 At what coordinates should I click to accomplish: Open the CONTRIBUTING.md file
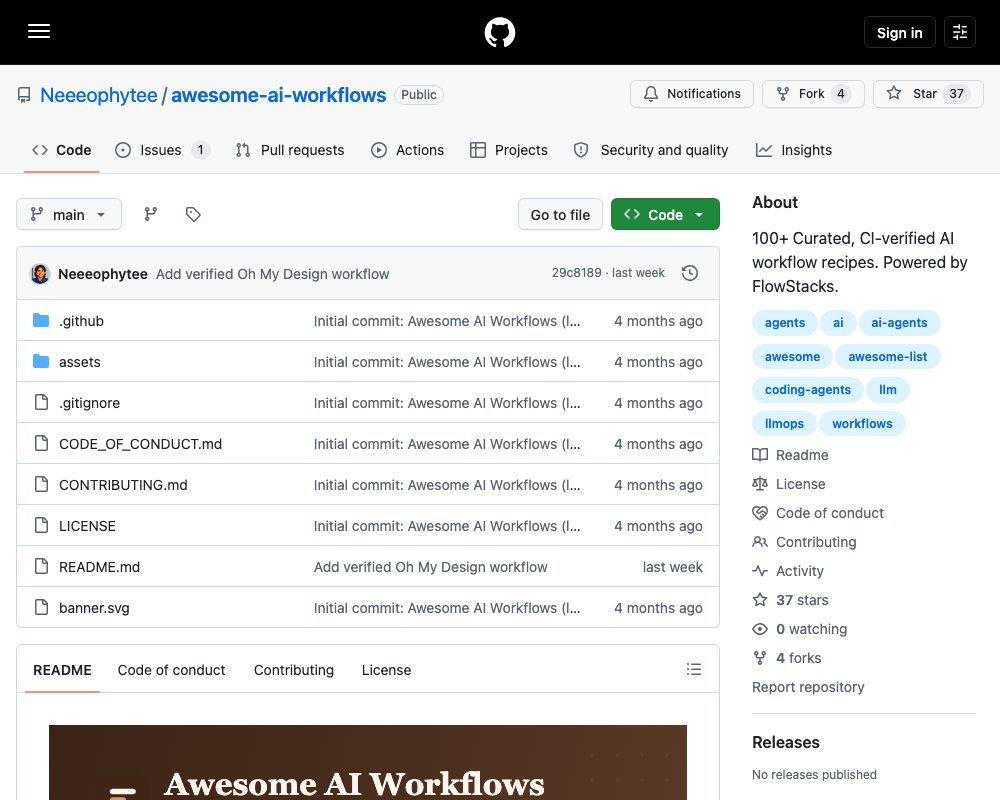coord(123,485)
